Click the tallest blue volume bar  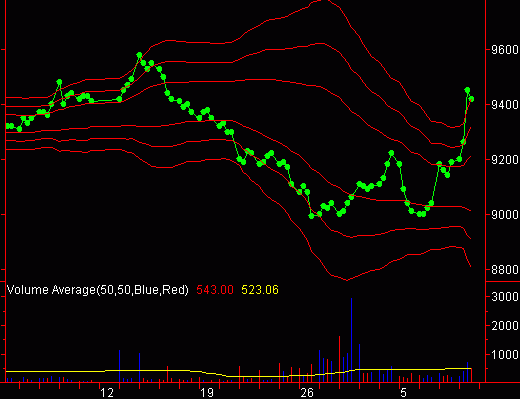pos(351,340)
